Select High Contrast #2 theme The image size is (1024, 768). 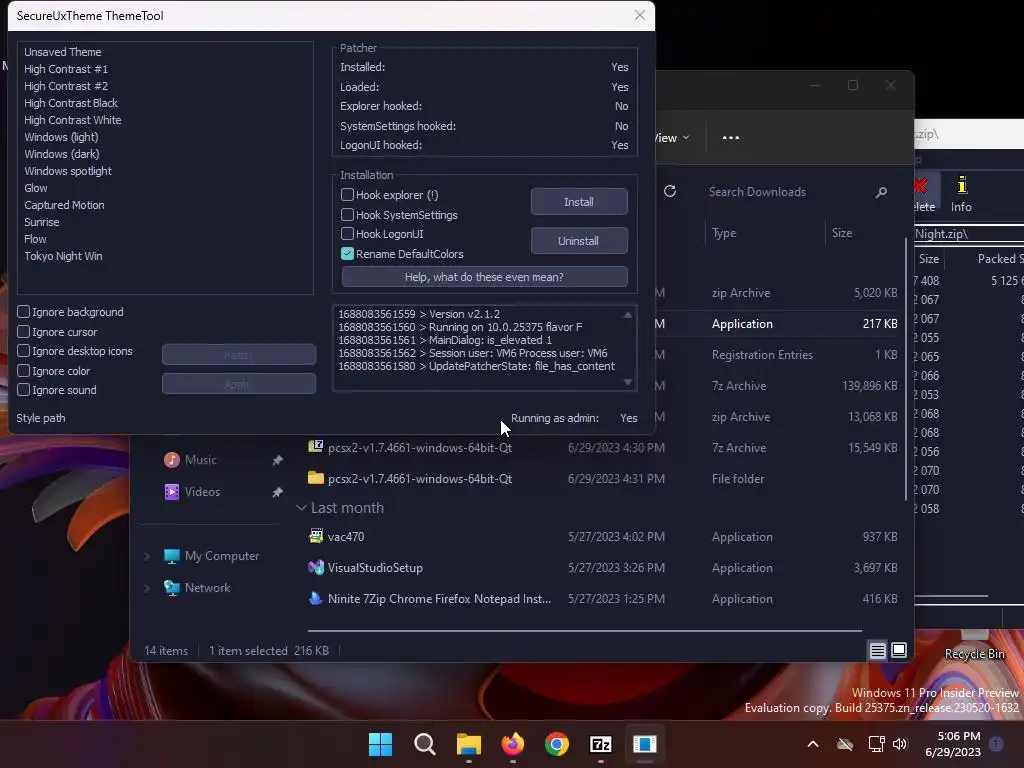66,86
